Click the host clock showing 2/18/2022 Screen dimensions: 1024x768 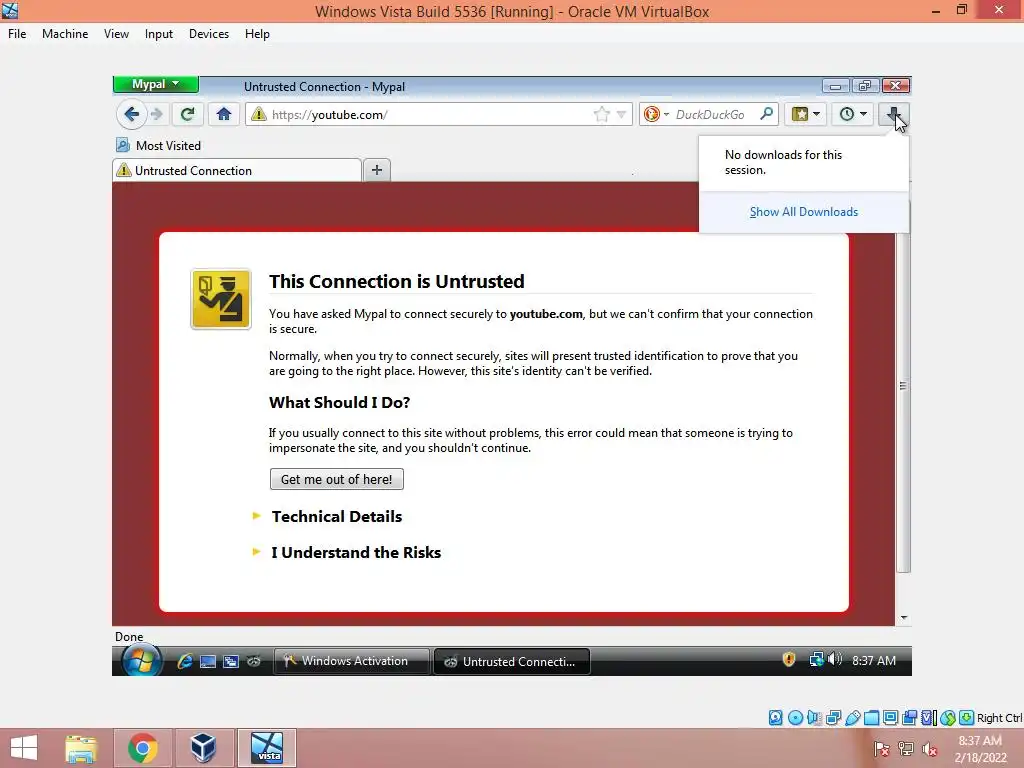click(x=980, y=749)
